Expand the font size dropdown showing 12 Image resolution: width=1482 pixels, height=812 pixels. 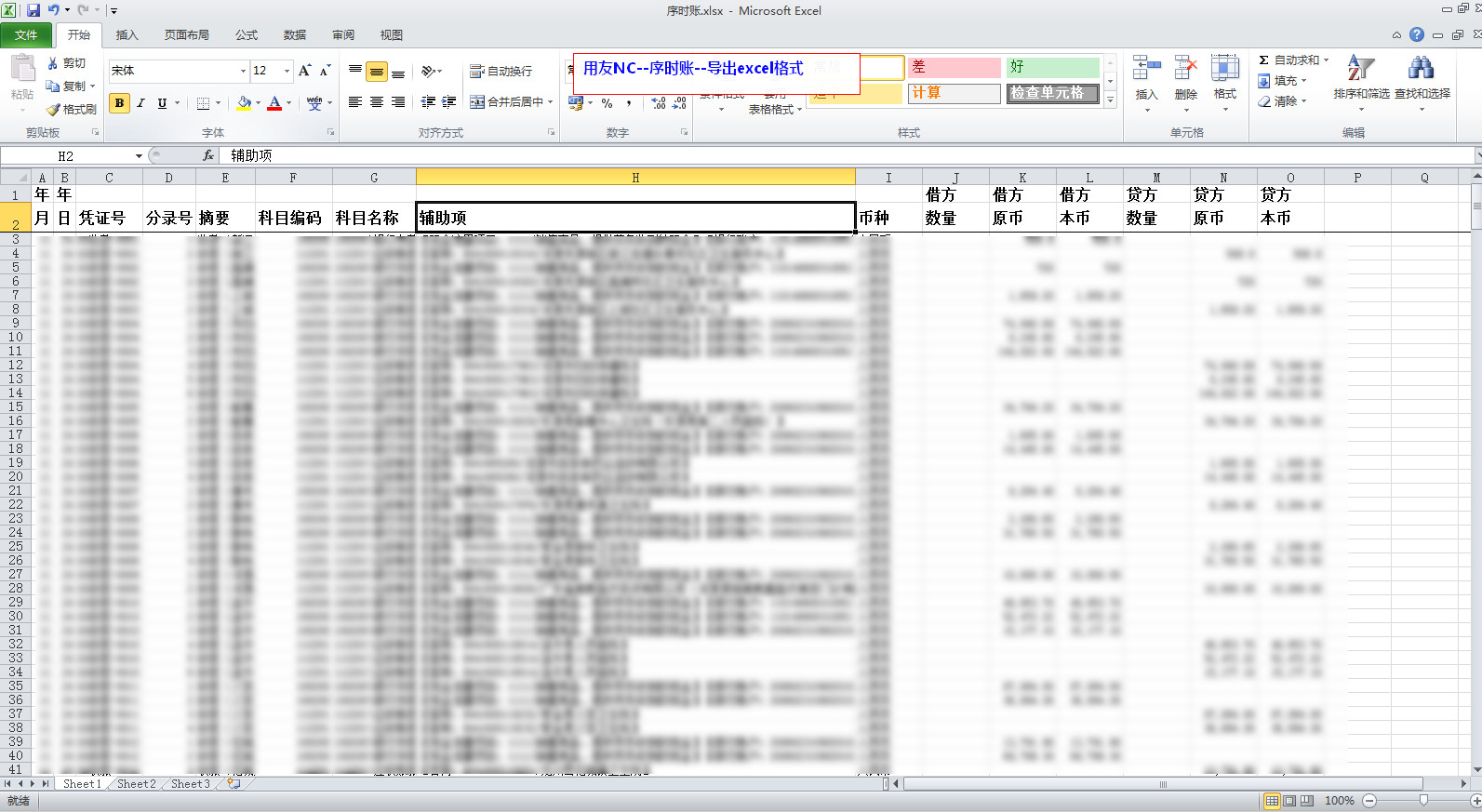(x=287, y=72)
